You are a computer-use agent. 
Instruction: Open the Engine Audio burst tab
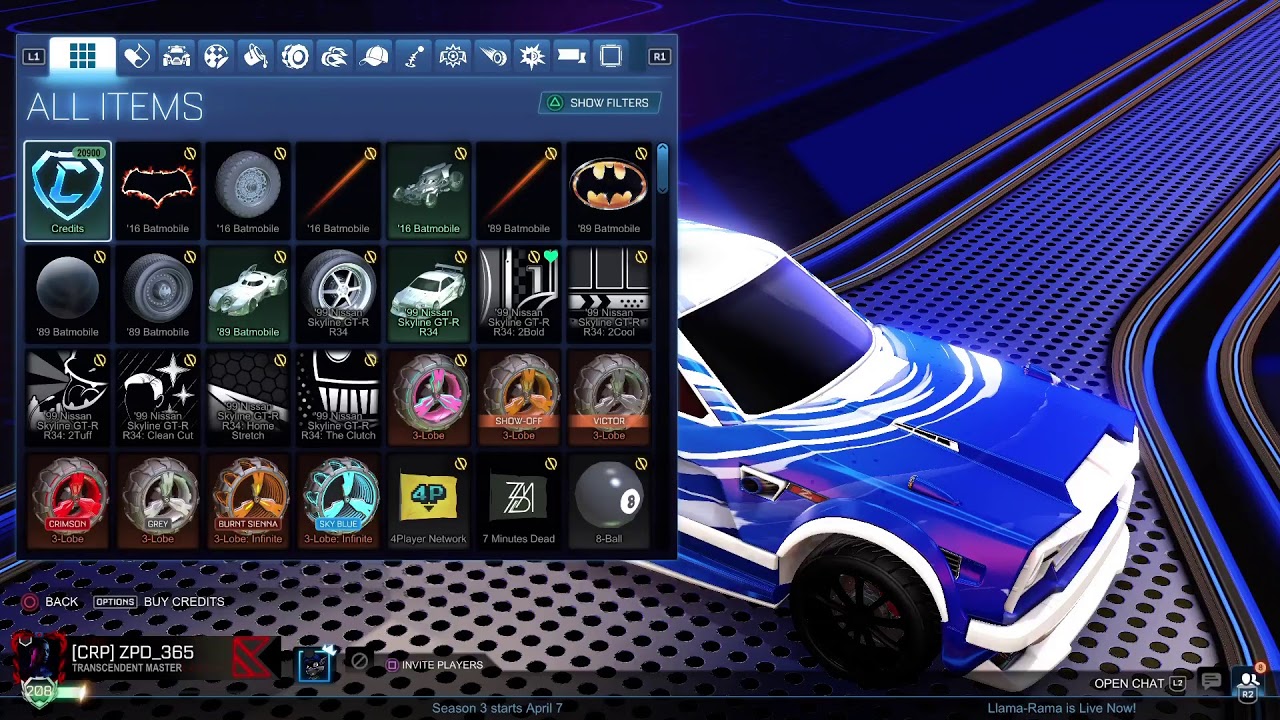point(532,56)
